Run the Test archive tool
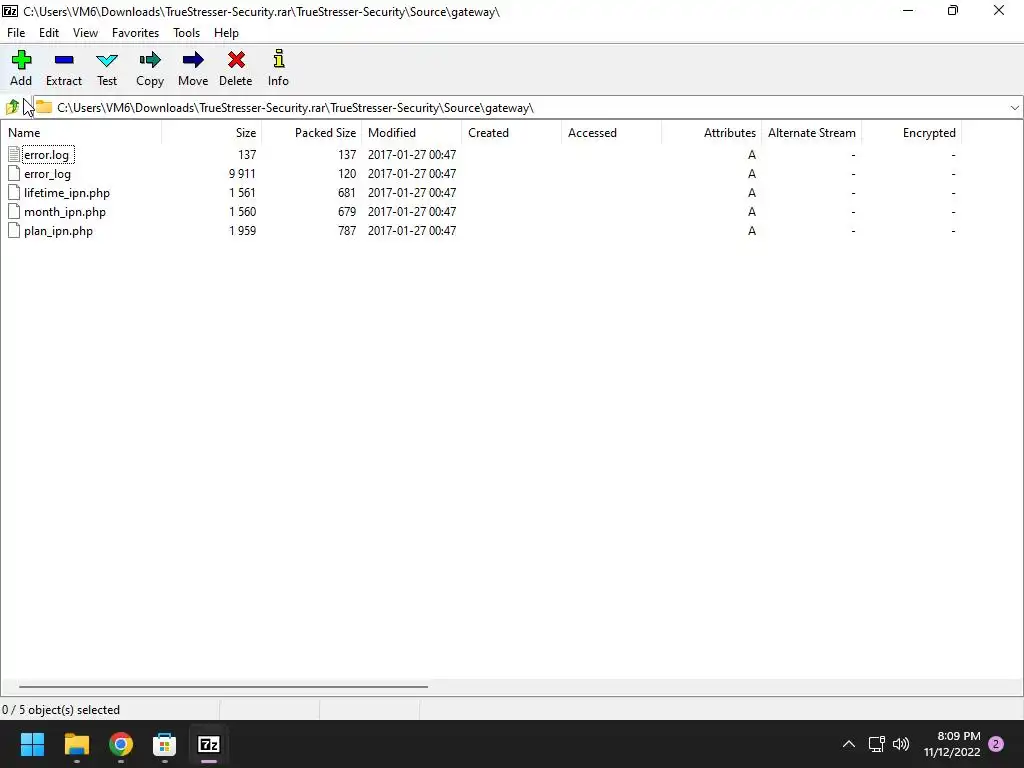Viewport: 1024px width, 768px height. point(106,61)
